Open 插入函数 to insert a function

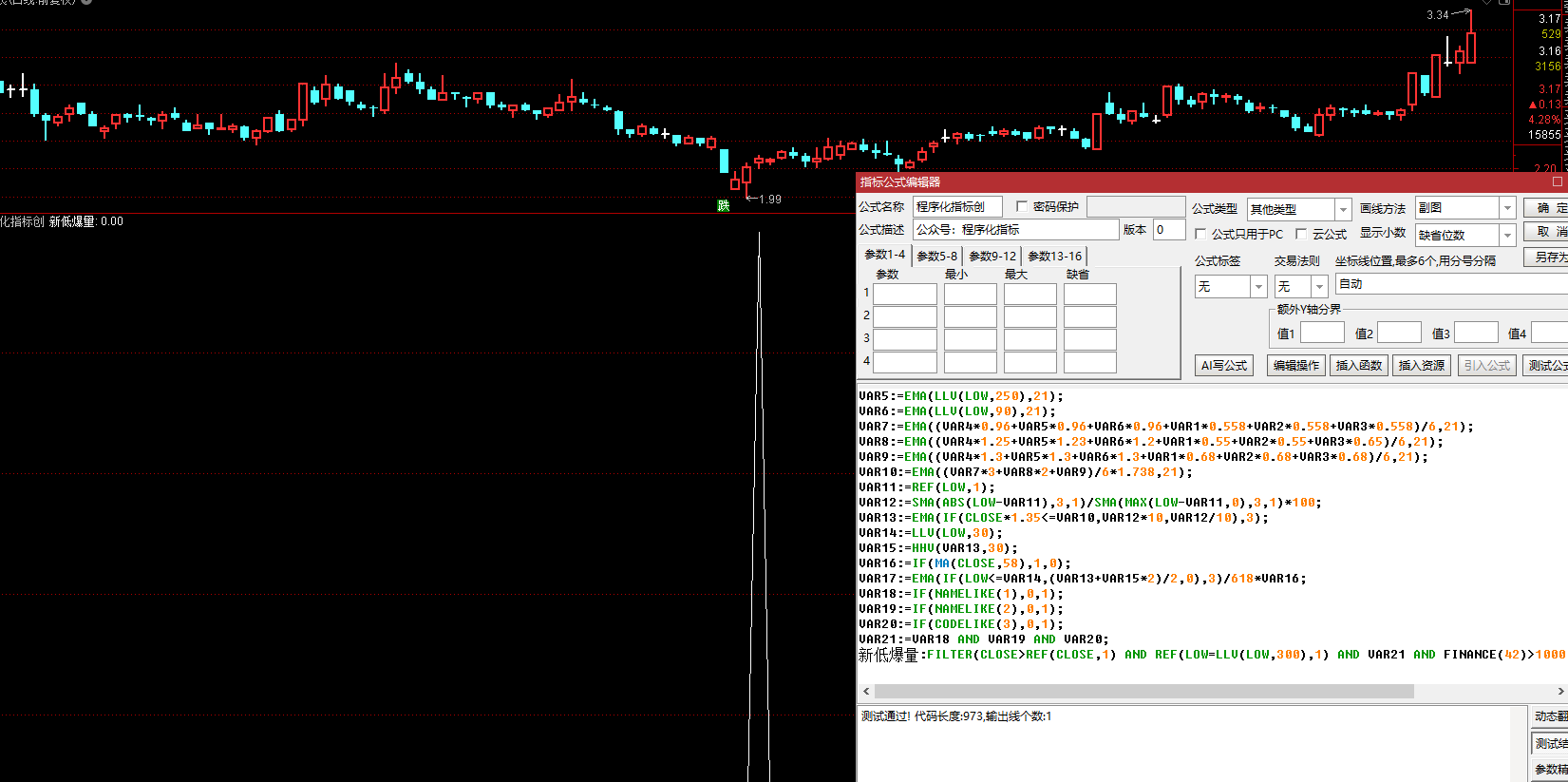[x=1359, y=366]
